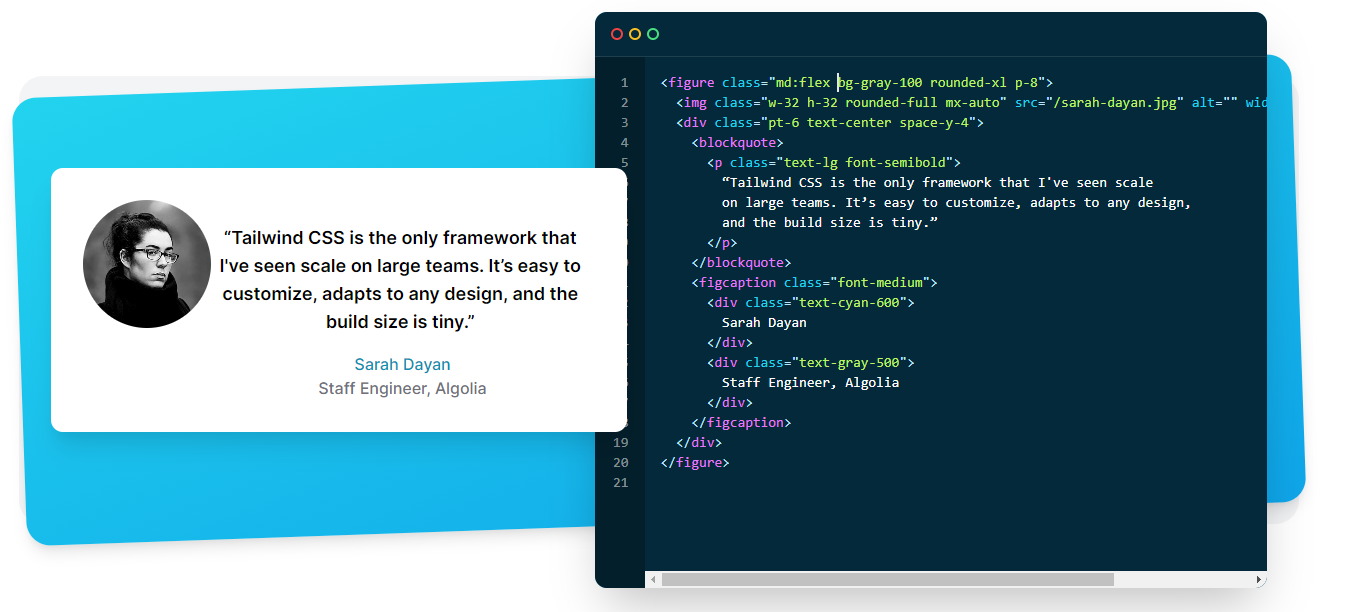The height and width of the screenshot is (612, 1353).
Task: Click the name "Sarah Dayan" in testimonial card
Action: (402, 365)
